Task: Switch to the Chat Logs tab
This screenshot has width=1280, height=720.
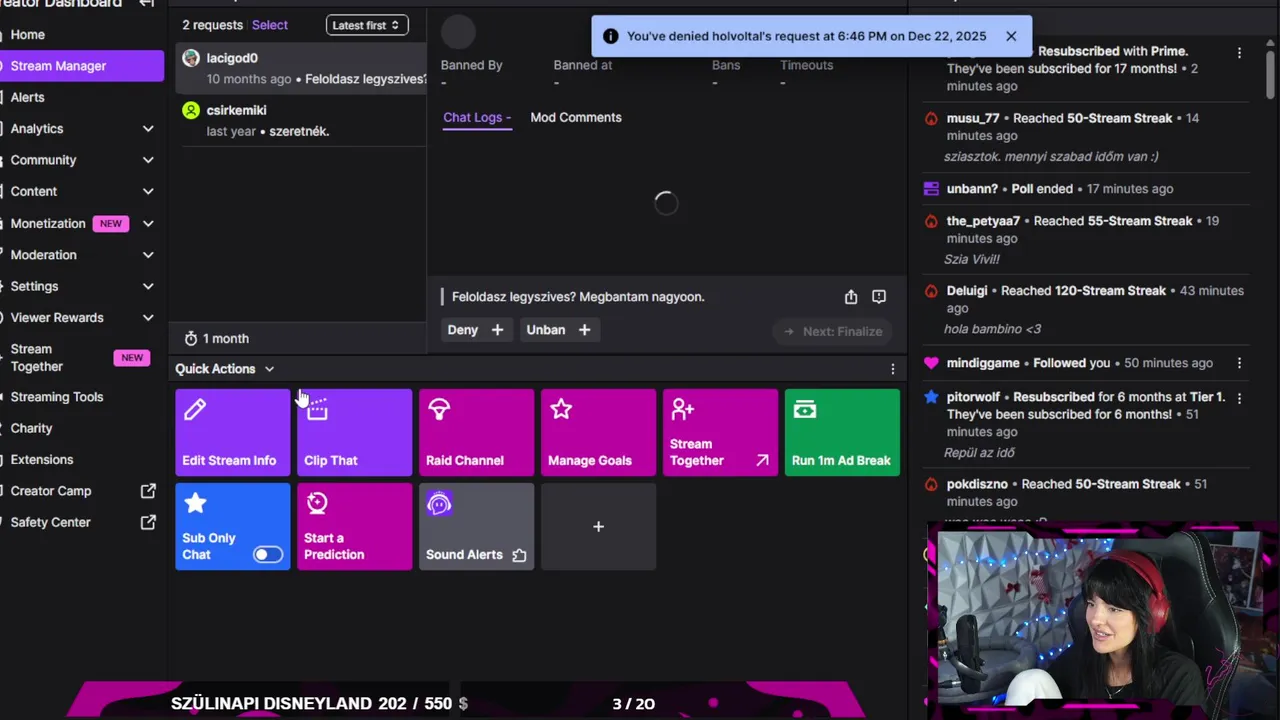Action: pyautogui.click(x=477, y=118)
